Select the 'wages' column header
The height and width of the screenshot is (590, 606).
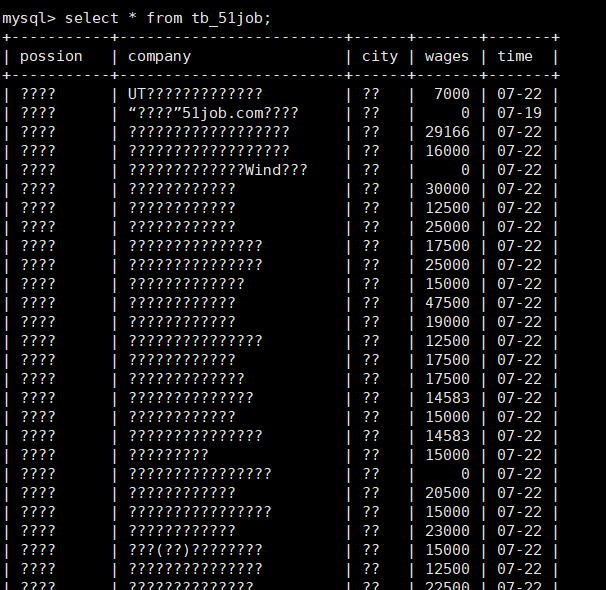pos(447,56)
